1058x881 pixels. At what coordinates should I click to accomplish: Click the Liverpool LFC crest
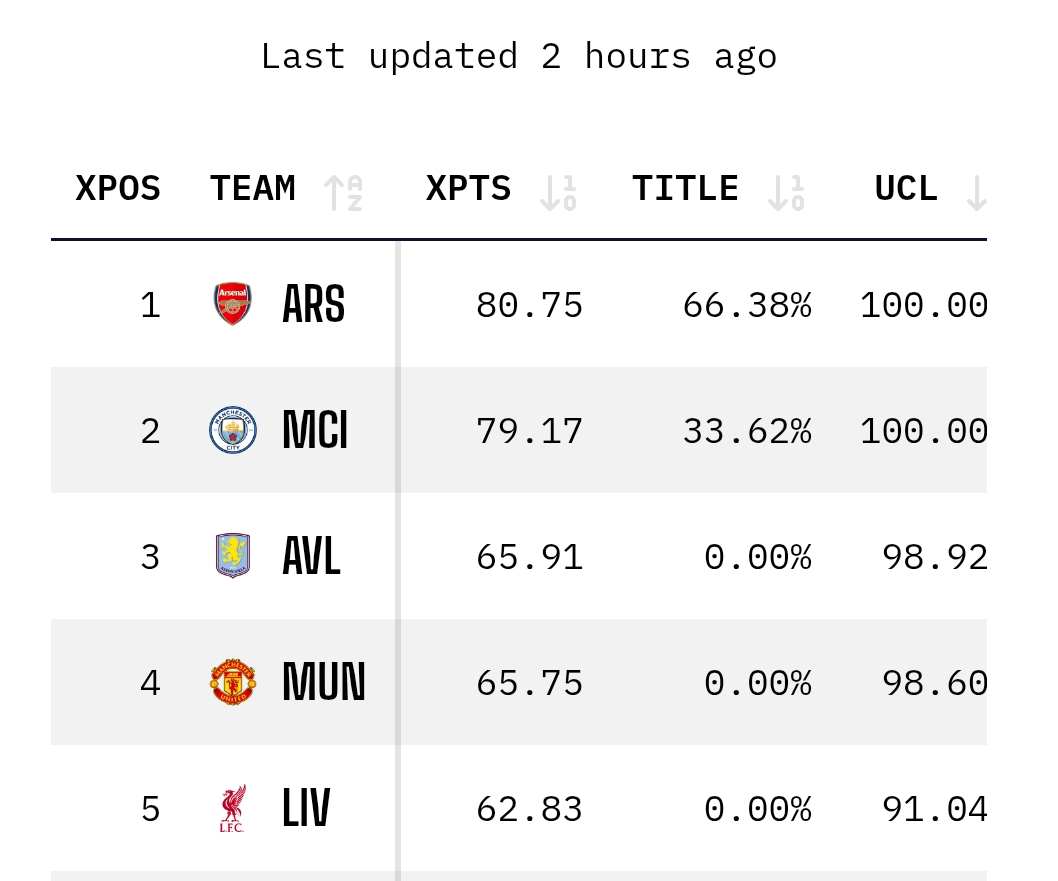233,808
